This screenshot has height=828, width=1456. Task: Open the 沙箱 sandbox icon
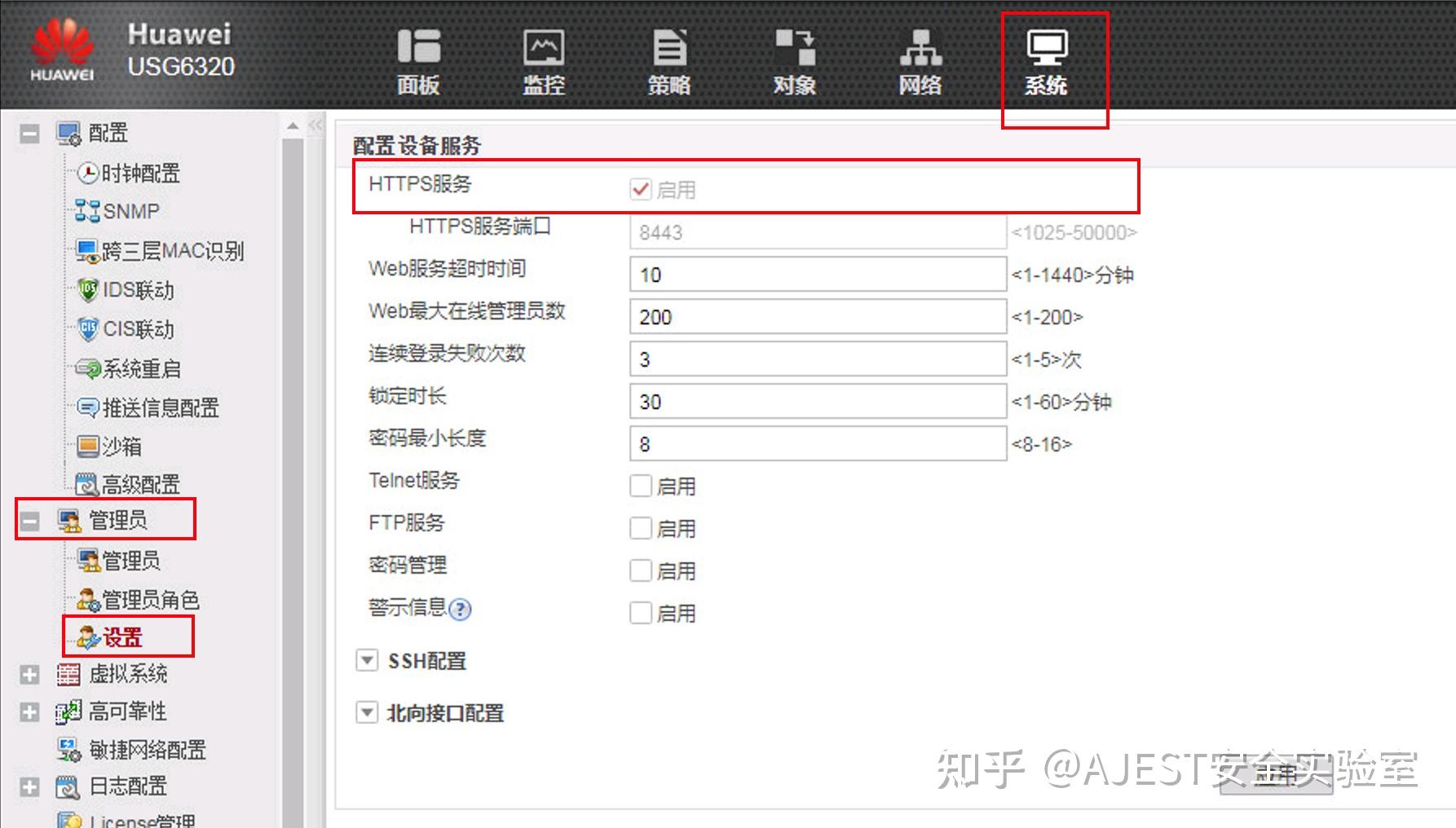(87, 447)
